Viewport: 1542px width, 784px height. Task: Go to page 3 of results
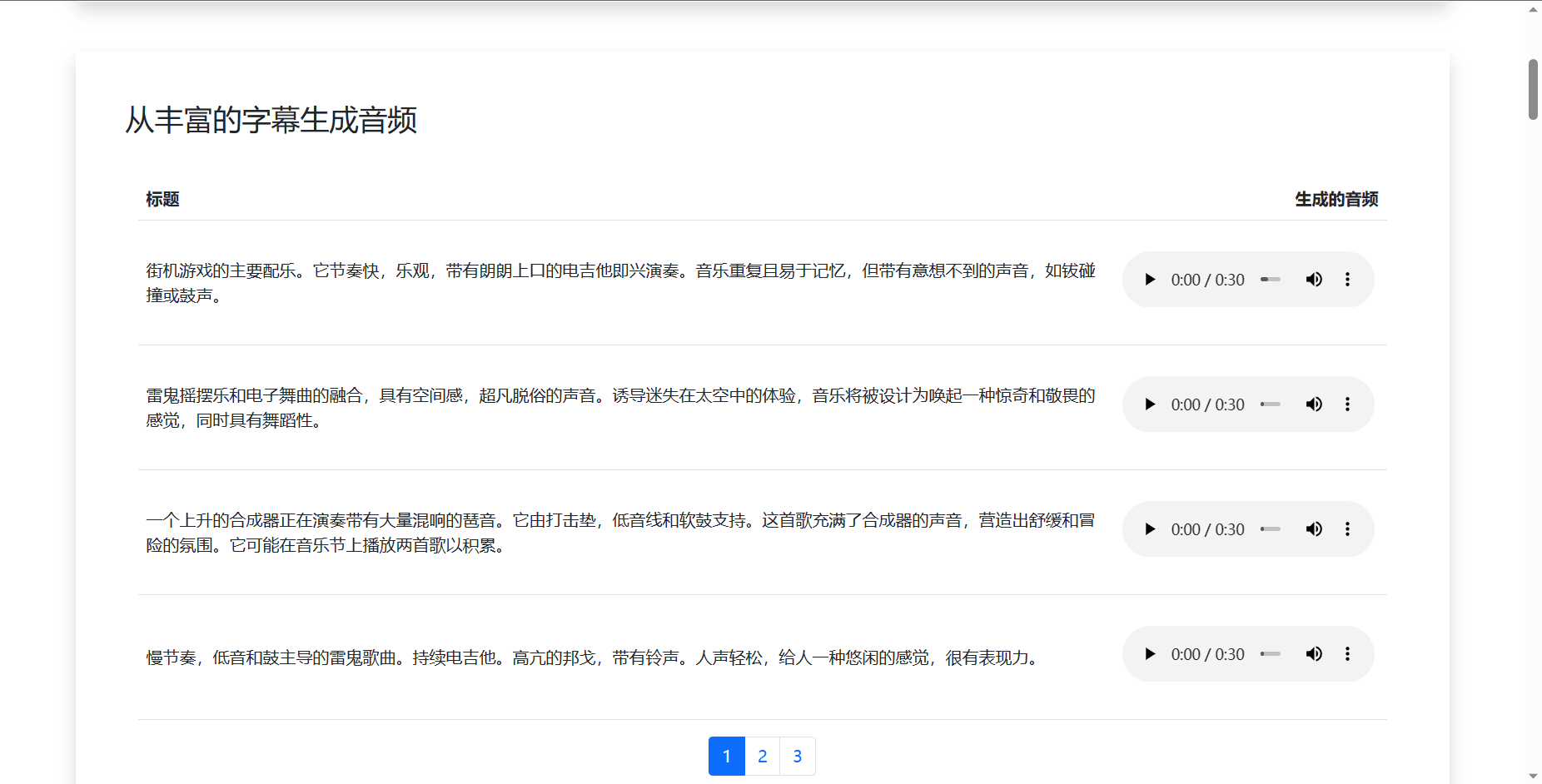pyautogui.click(x=797, y=756)
